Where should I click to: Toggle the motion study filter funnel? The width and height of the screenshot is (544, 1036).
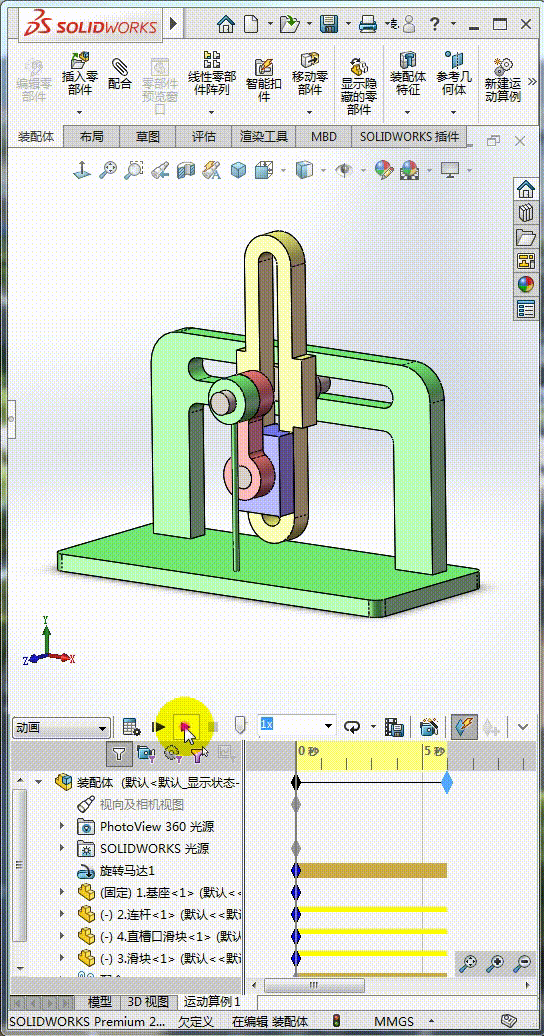pyautogui.click(x=118, y=752)
